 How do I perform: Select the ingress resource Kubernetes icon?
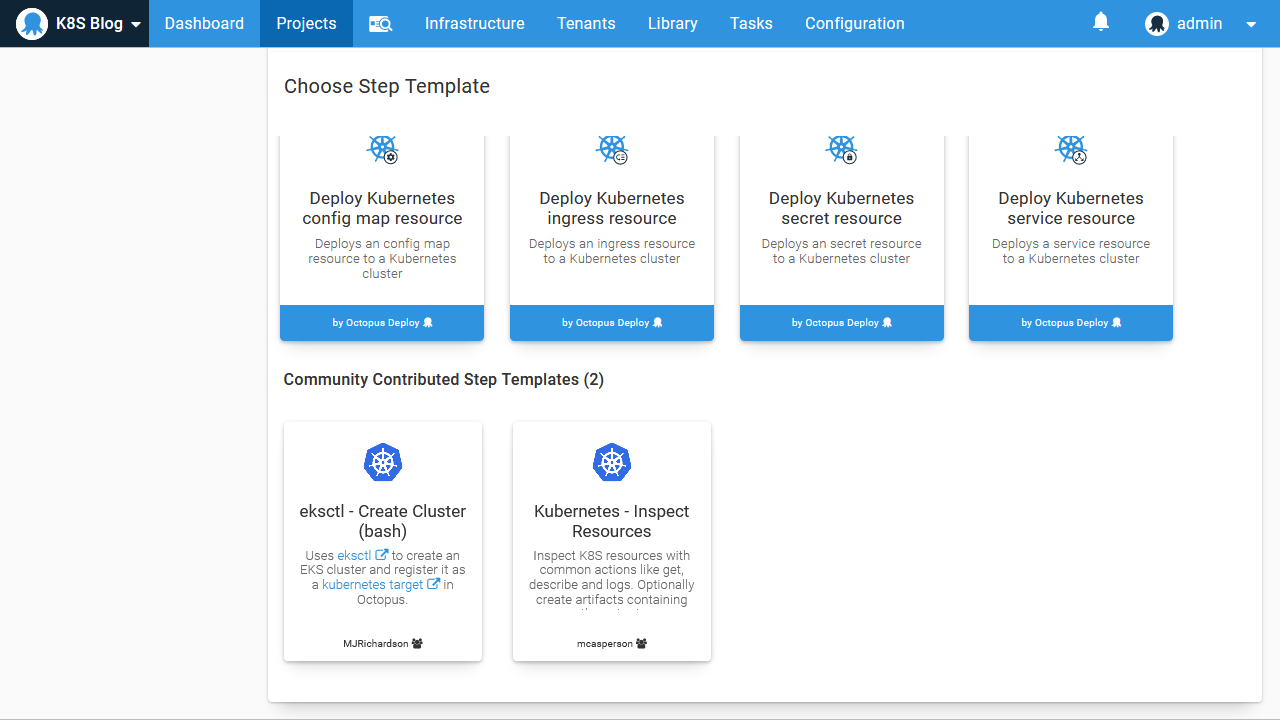pos(612,150)
